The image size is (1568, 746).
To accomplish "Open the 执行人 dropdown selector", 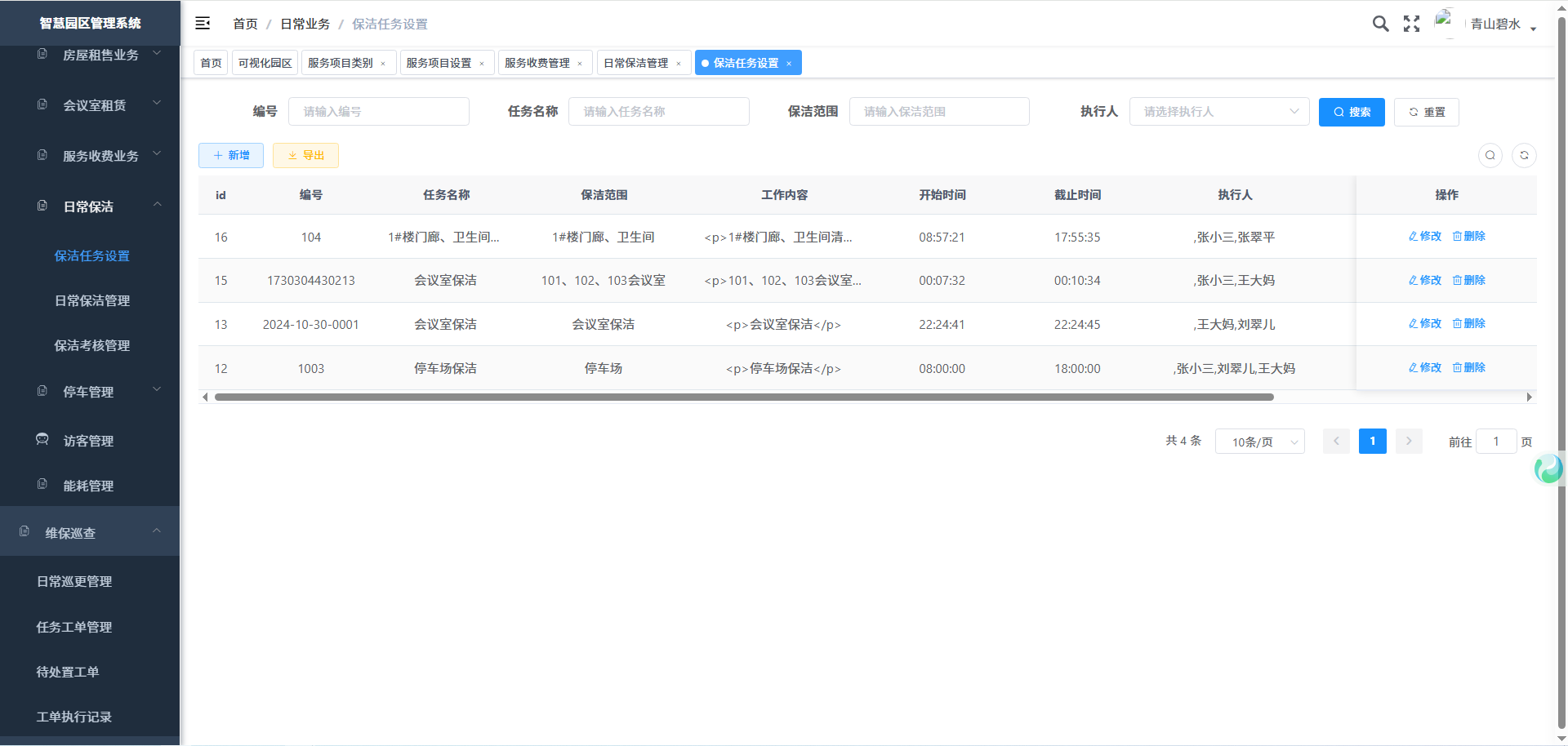I will 1218,112.
